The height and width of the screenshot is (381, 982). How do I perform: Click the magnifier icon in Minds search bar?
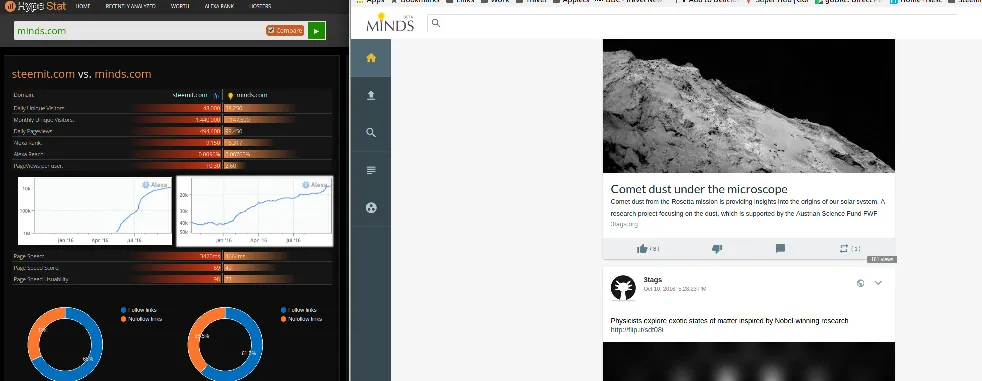pyautogui.click(x=436, y=23)
